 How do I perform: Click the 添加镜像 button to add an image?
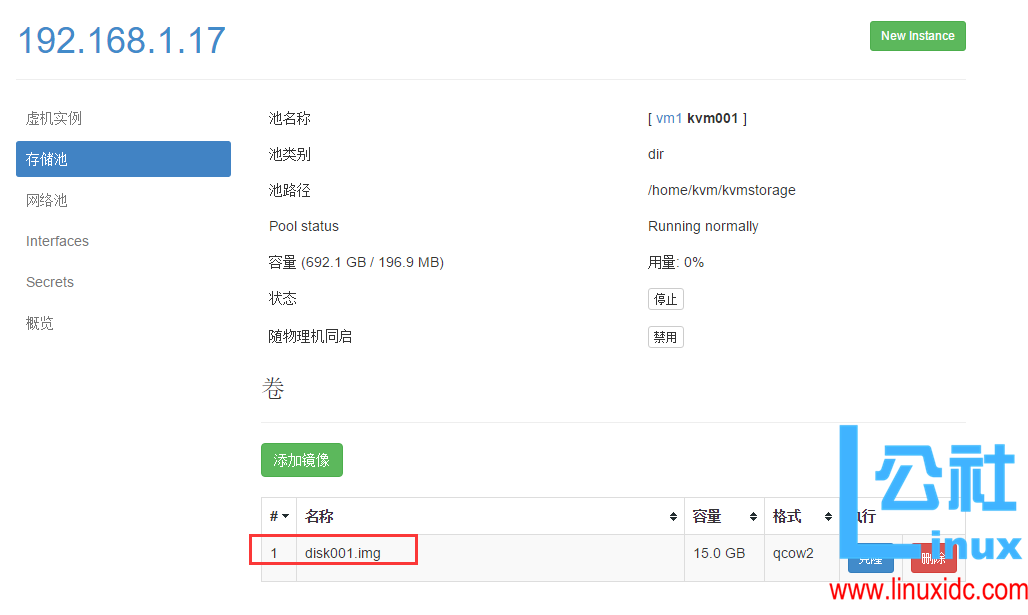[301, 459]
